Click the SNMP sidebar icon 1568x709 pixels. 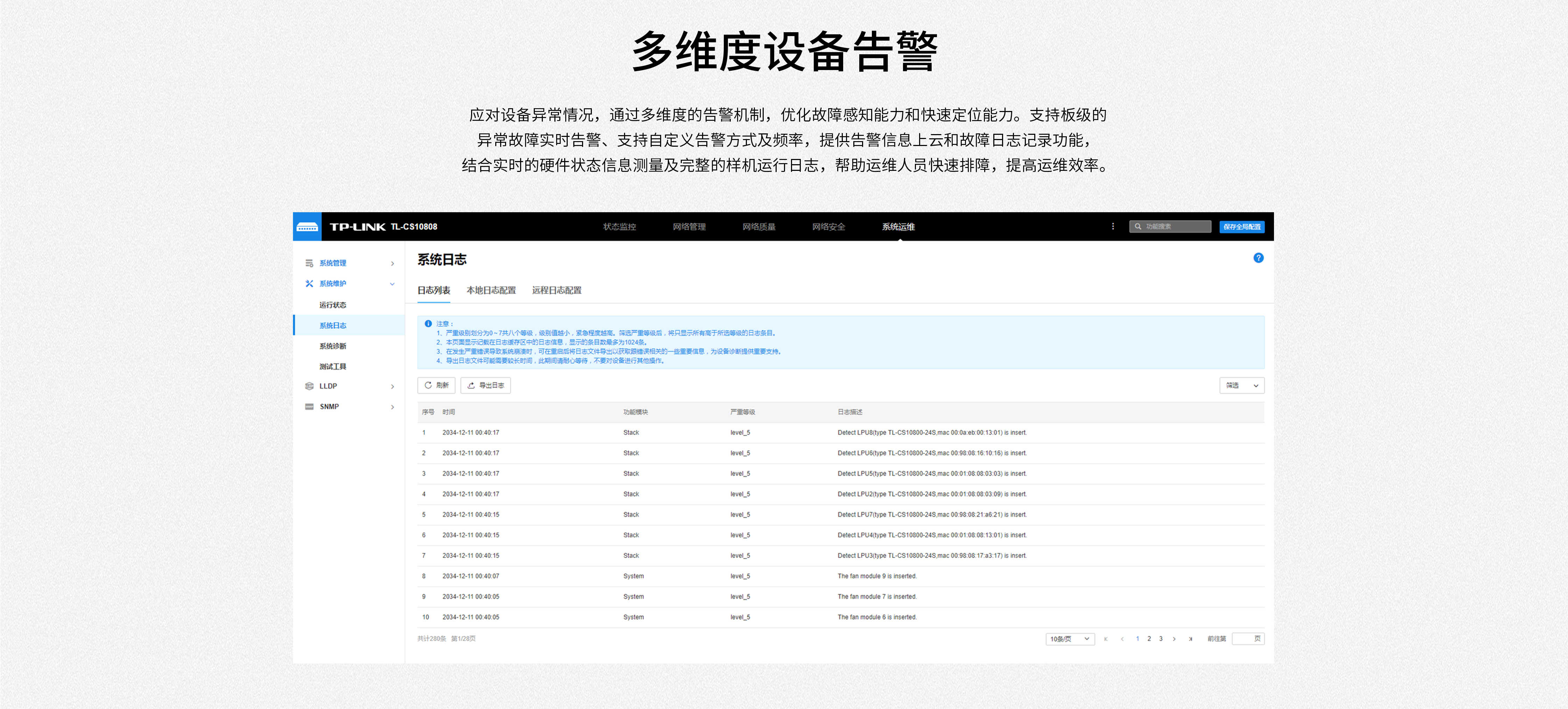[309, 407]
